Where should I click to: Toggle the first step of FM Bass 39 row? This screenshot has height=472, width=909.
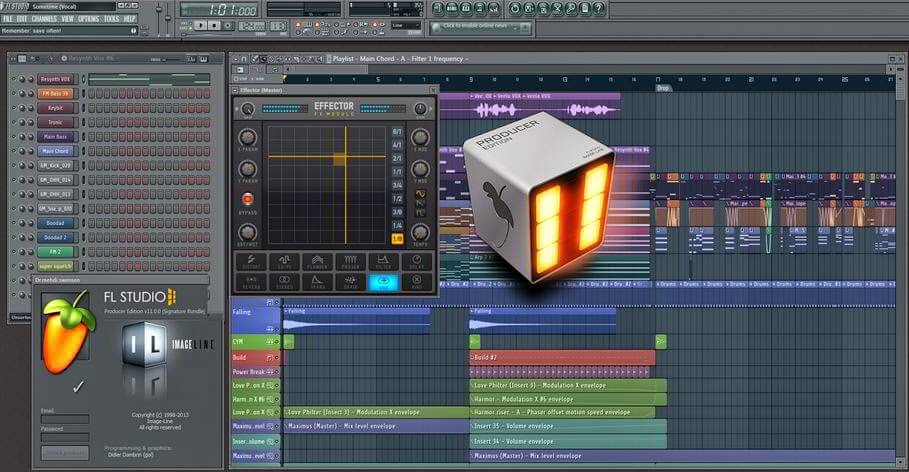point(92,93)
